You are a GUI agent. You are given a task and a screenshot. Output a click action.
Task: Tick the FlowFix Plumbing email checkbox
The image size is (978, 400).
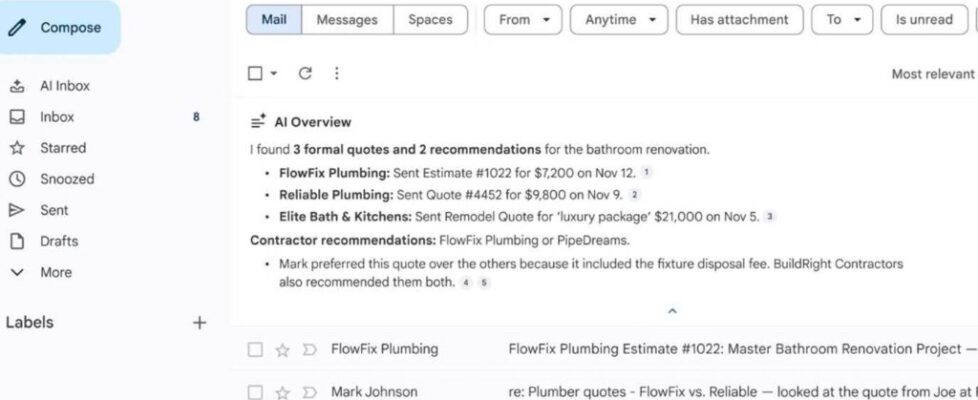click(x=255, y=350)
